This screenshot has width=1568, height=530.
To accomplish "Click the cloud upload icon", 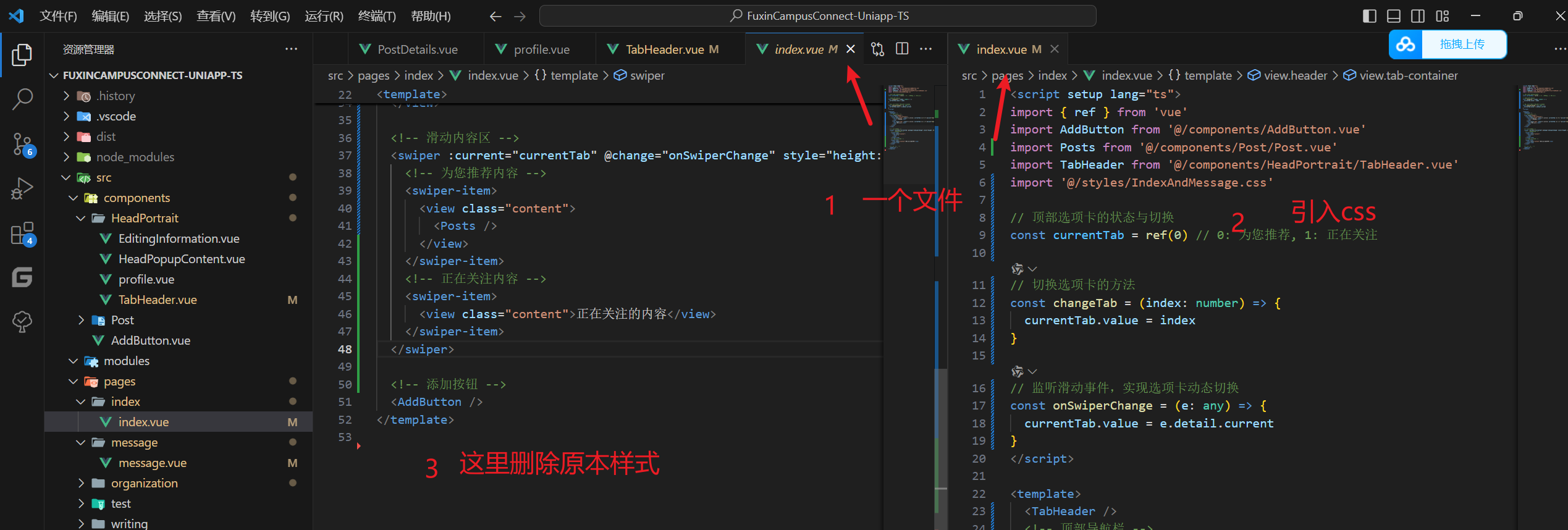I will [1406, 44].
